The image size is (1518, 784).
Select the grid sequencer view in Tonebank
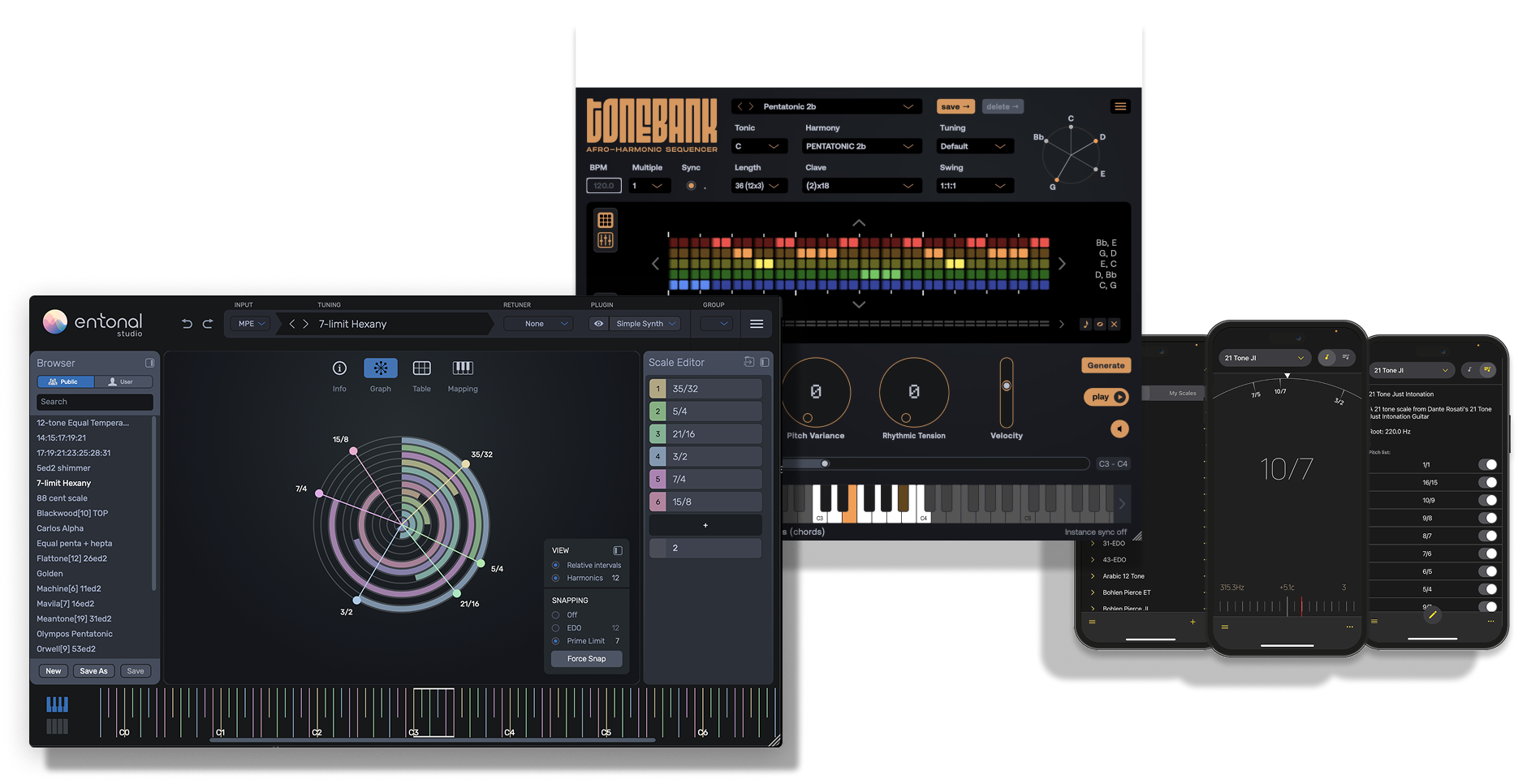(606, 220)
